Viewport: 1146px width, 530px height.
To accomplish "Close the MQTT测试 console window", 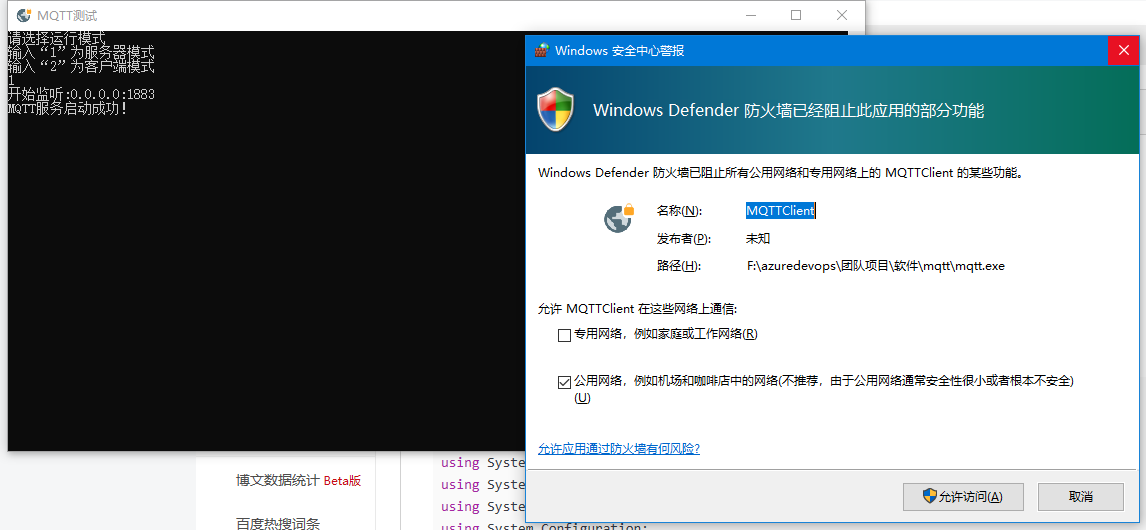I will (842, 15).
